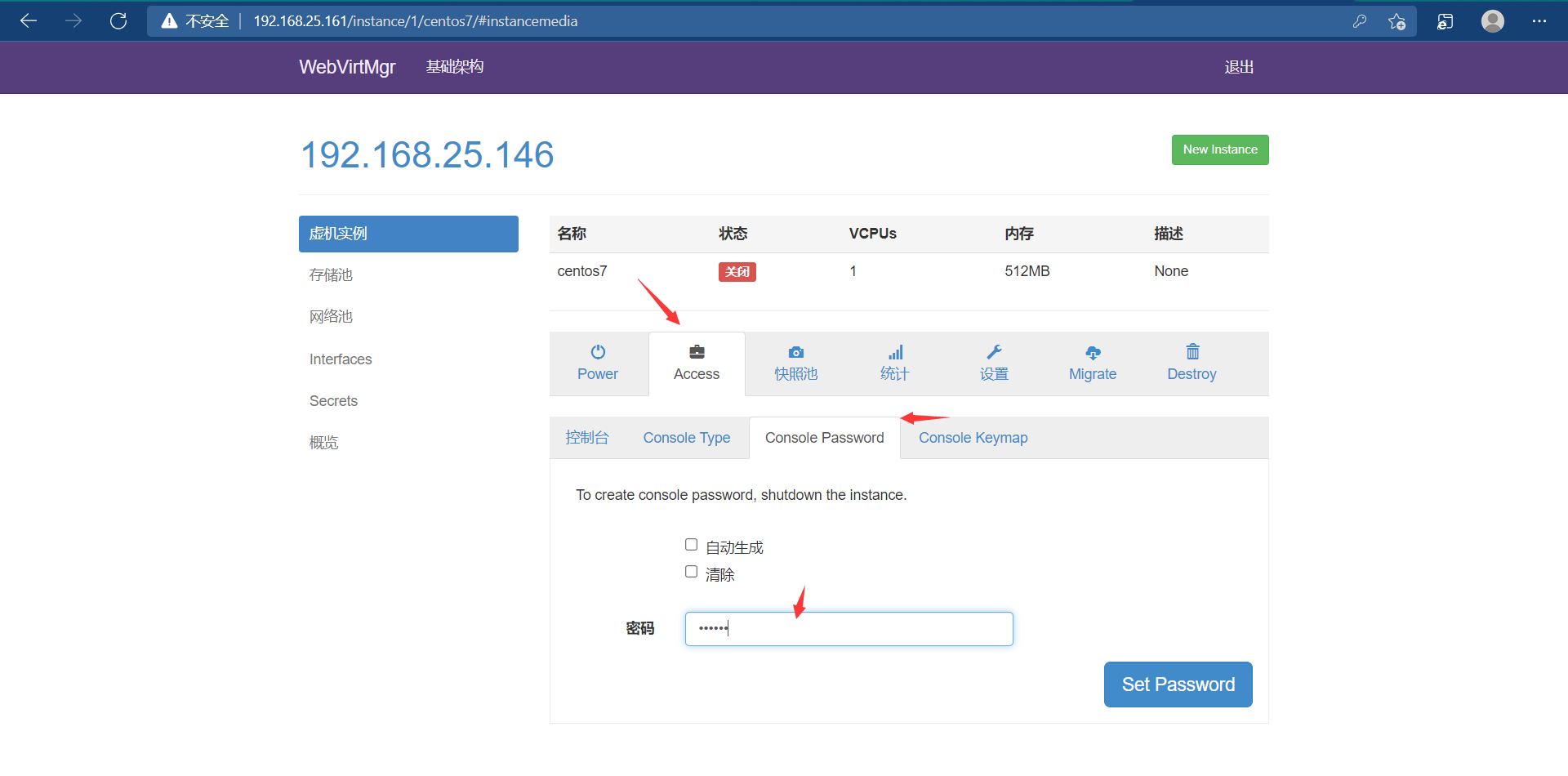Select 虚机实例 in the sidebar
1568x776 pixels.
408,234
